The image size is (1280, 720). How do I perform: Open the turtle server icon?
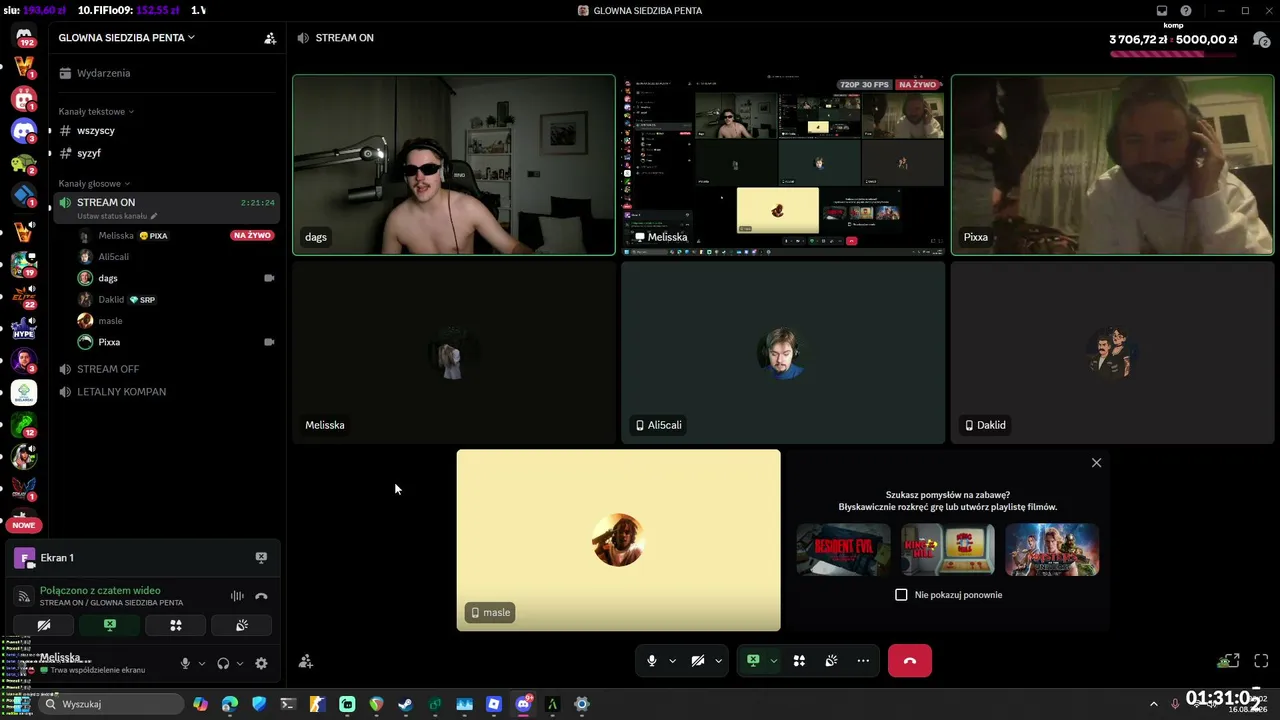click(24, 164)
